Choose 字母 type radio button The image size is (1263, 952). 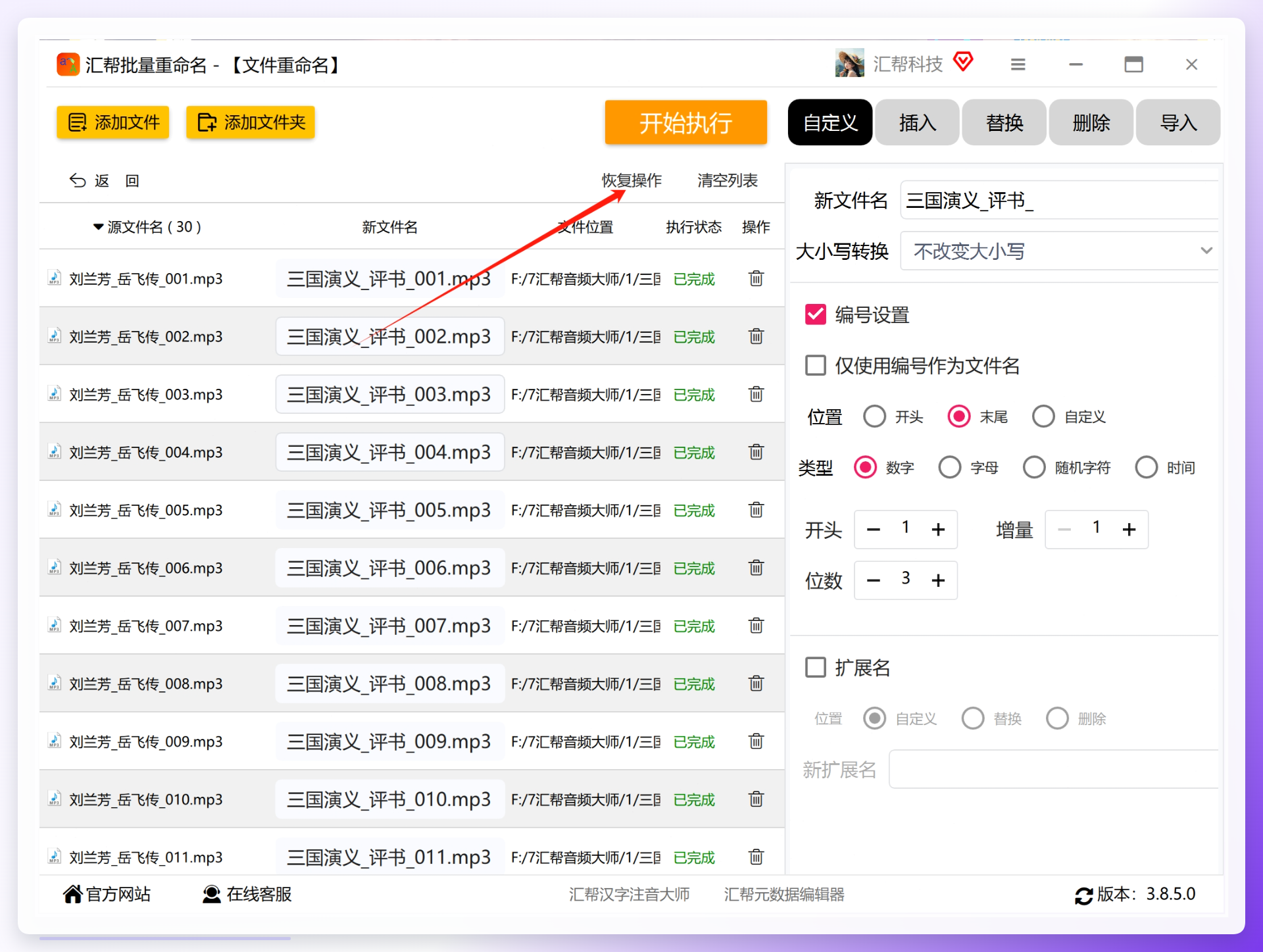[x=950, y=467]
